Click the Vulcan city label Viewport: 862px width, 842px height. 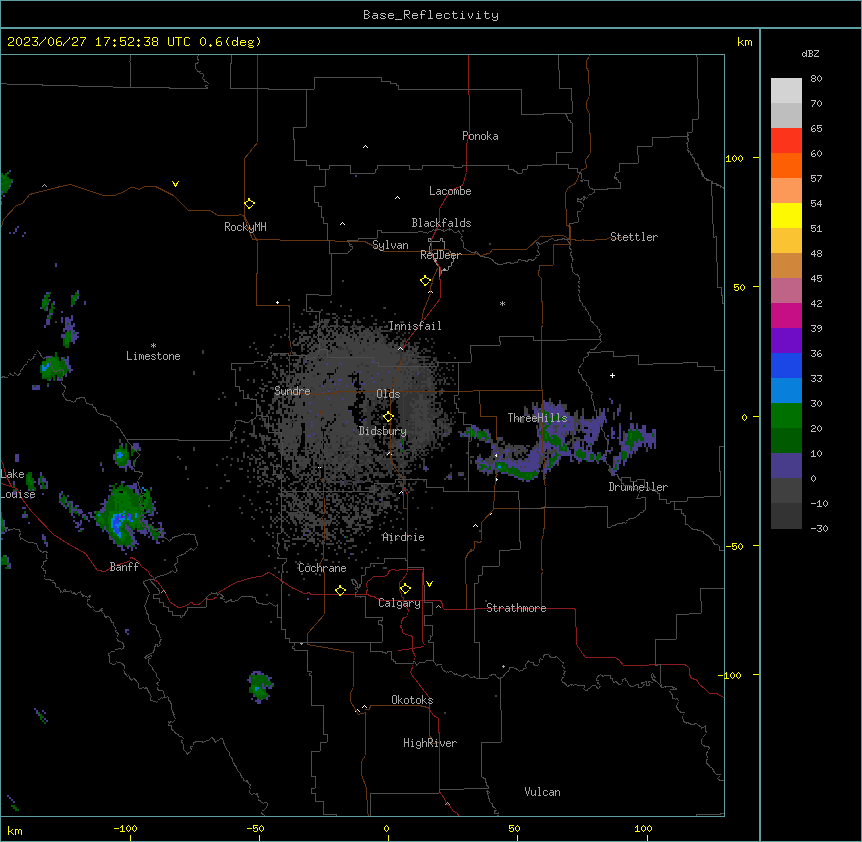point(543,792)
